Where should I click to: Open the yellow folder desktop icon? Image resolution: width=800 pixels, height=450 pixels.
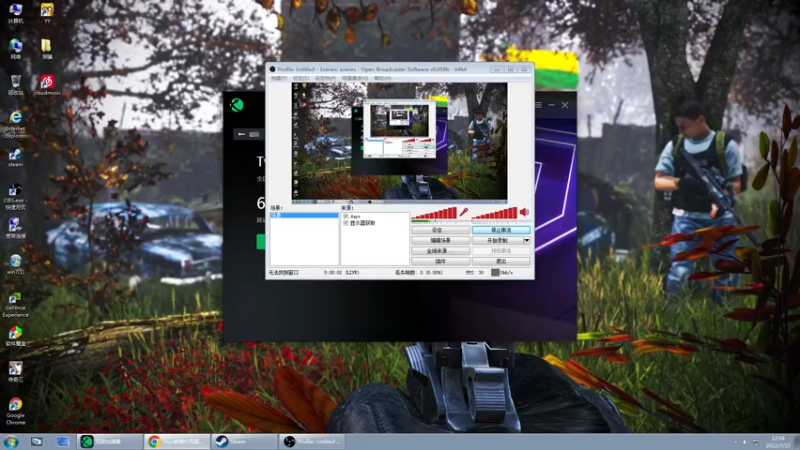pyautogui.click(x=47, y=49)
